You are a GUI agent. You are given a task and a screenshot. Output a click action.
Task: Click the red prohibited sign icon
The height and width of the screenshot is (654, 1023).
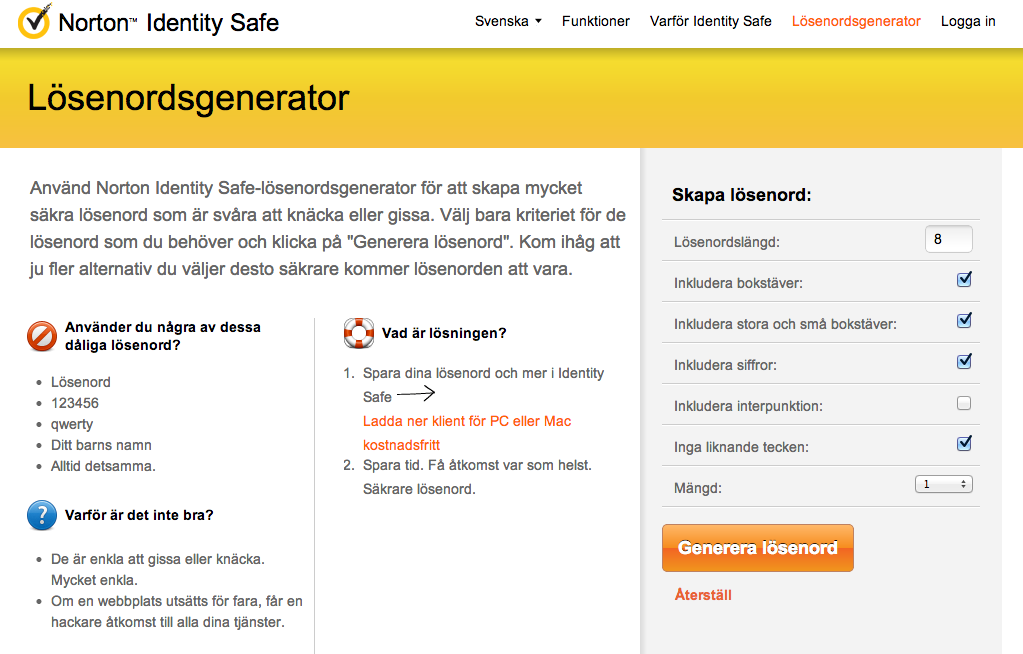[42, 336]
